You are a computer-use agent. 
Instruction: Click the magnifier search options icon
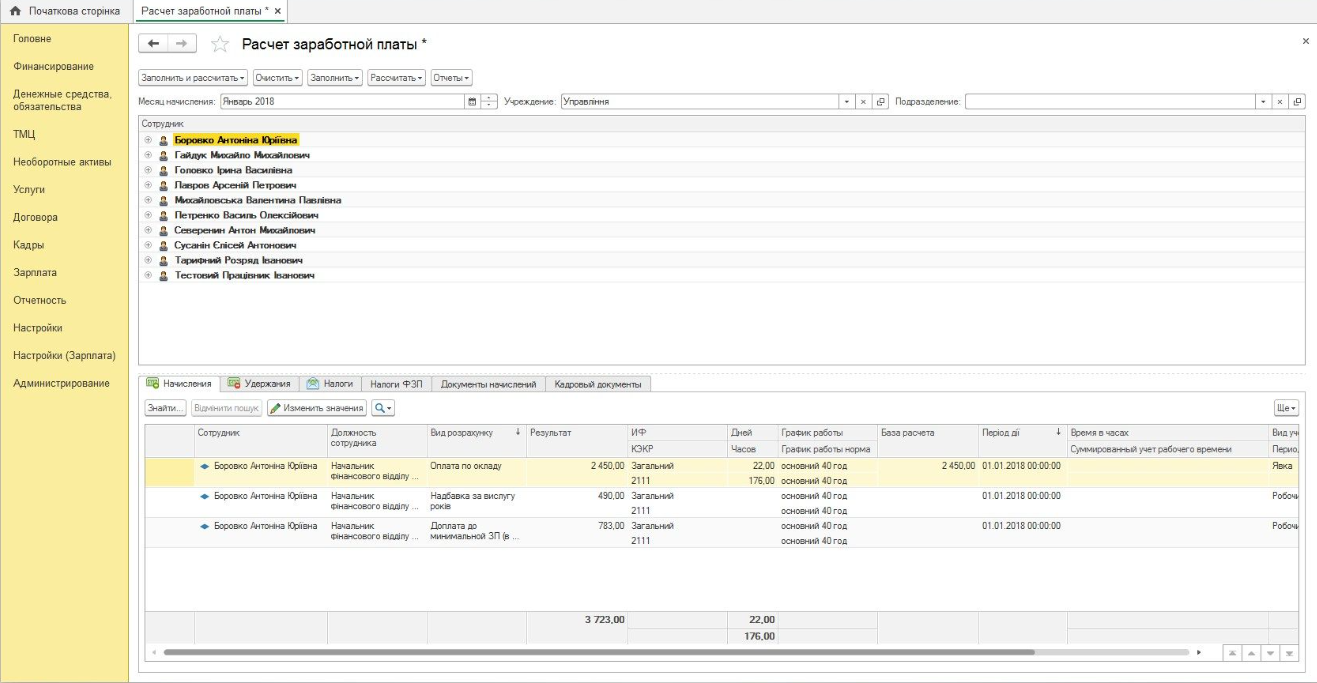click(x=383, y=408)
